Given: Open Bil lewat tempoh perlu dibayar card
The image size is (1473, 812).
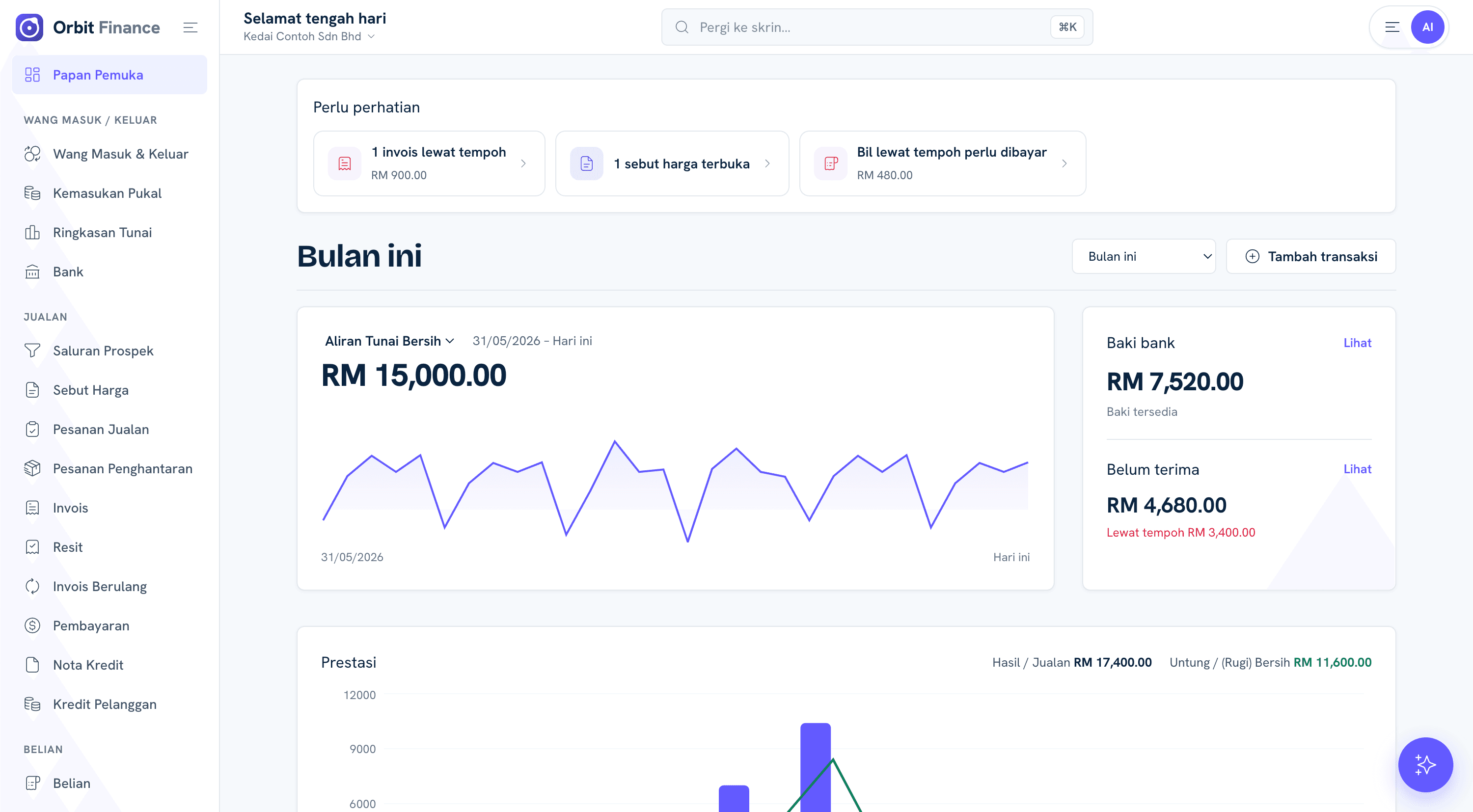Looking at the screenshot, I should click(942, 164).
